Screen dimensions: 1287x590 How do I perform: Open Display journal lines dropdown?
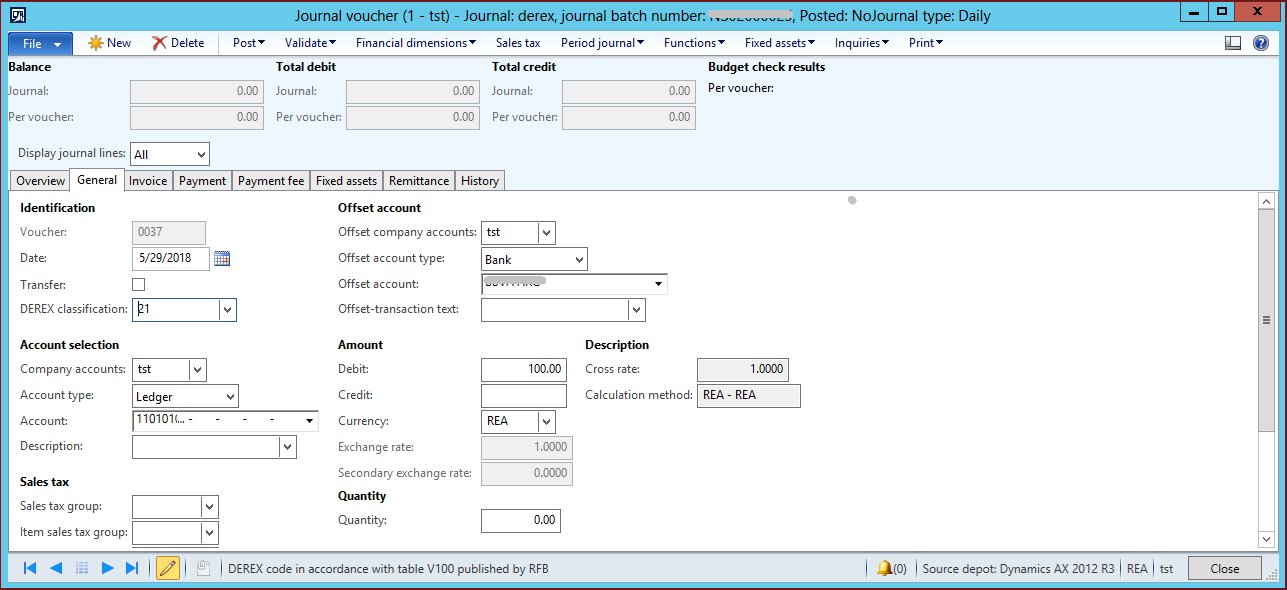(202, 154)
